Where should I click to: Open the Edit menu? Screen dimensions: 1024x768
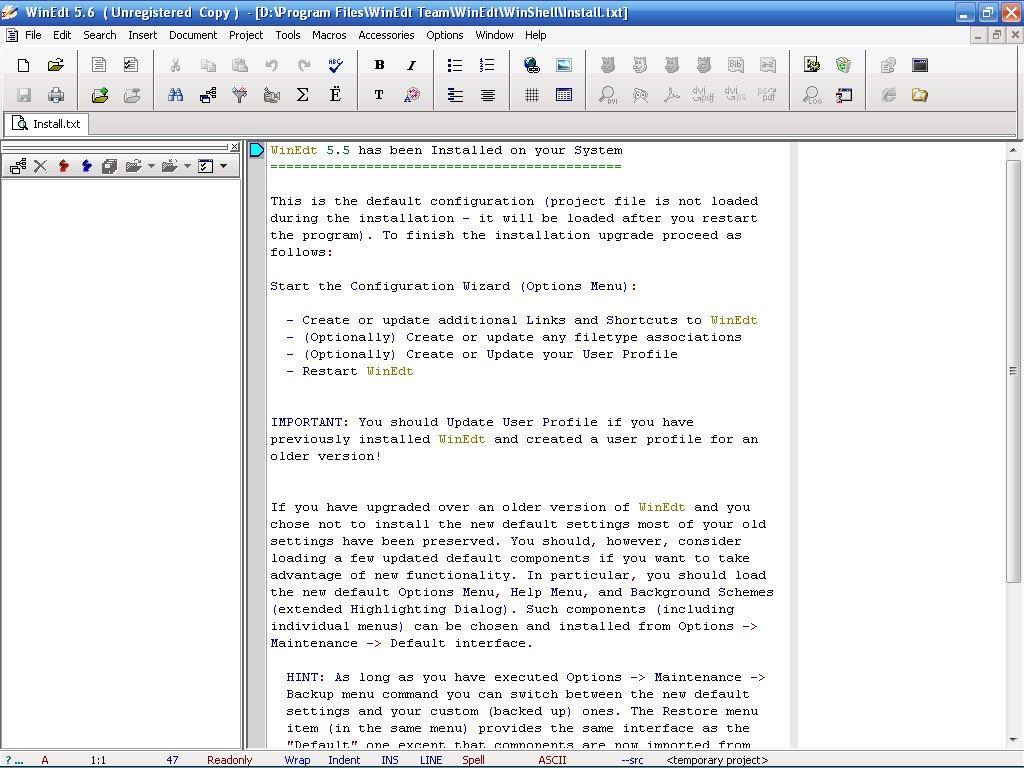point(62,35)
